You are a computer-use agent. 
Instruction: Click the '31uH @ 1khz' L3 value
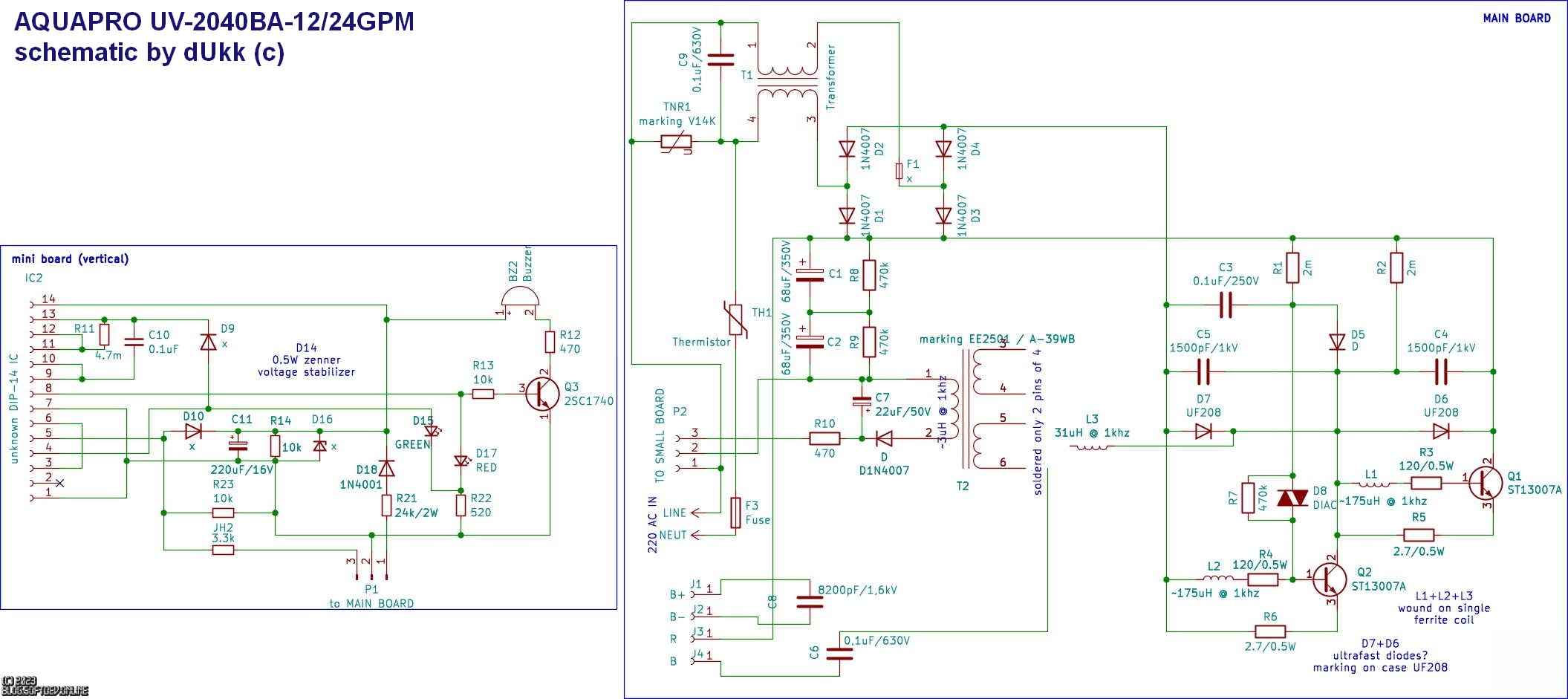pyautogui.click(x=1092, y=433)
